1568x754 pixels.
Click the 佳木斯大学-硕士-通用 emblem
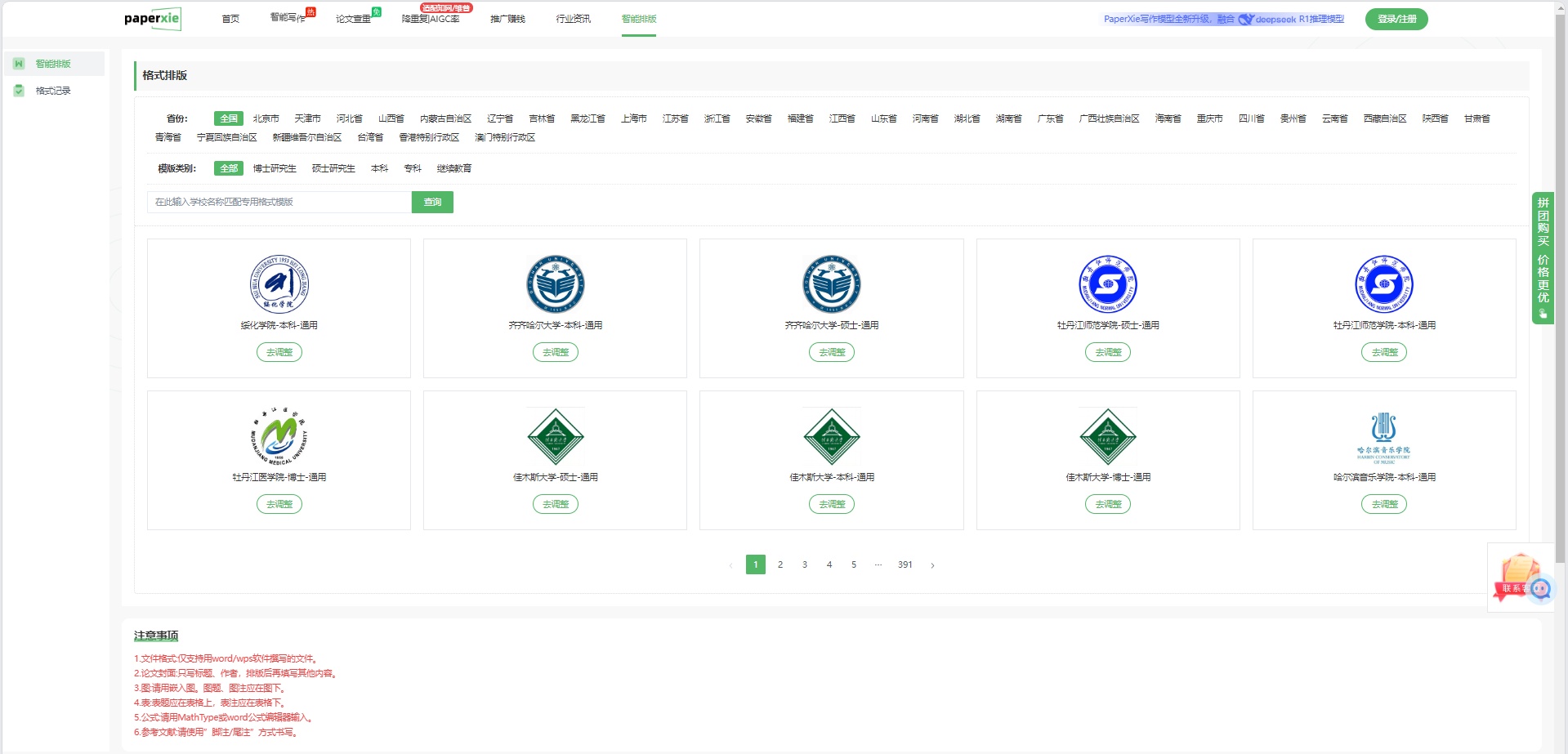tap(556, 436)
